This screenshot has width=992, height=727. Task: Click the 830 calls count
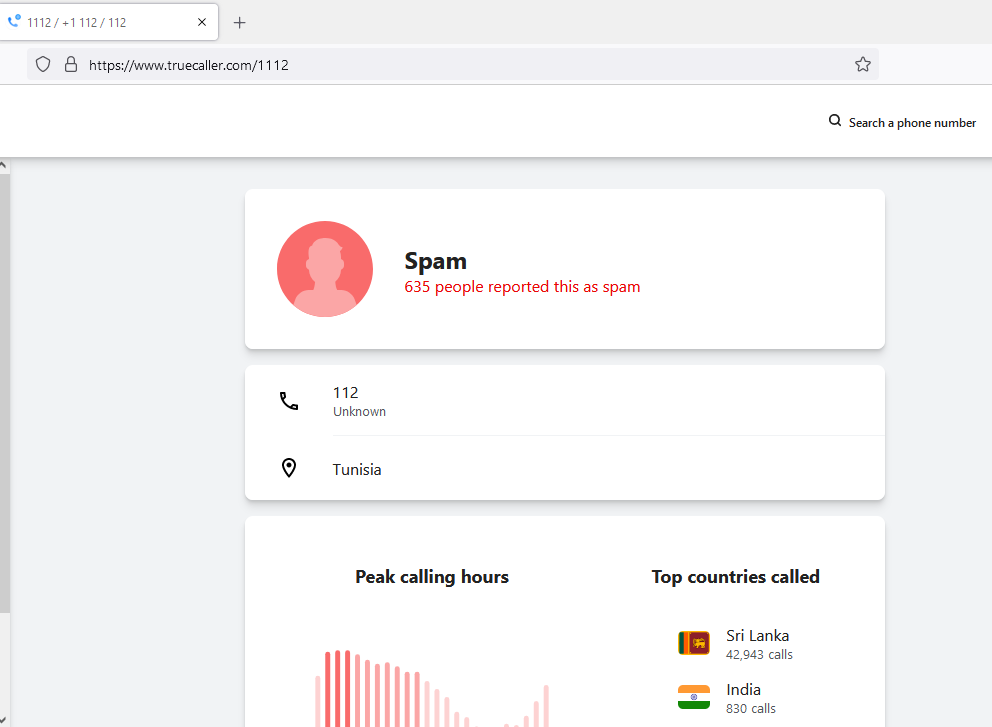point(750,709)
